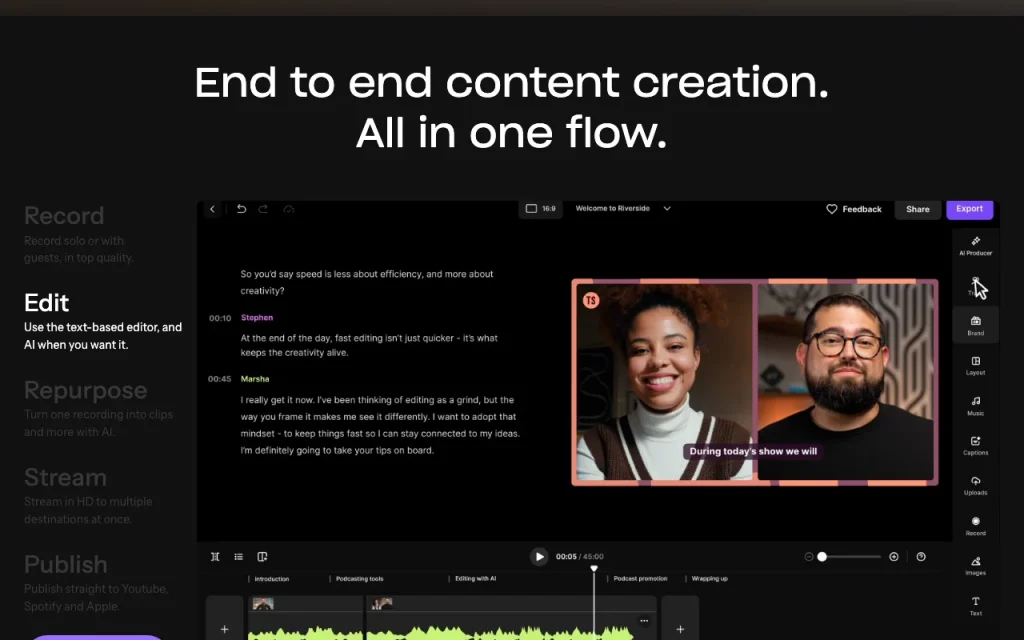Screen dimensions: 1024x640
Task: Click the redo arrow icon
Action: (x=263, y=209)
